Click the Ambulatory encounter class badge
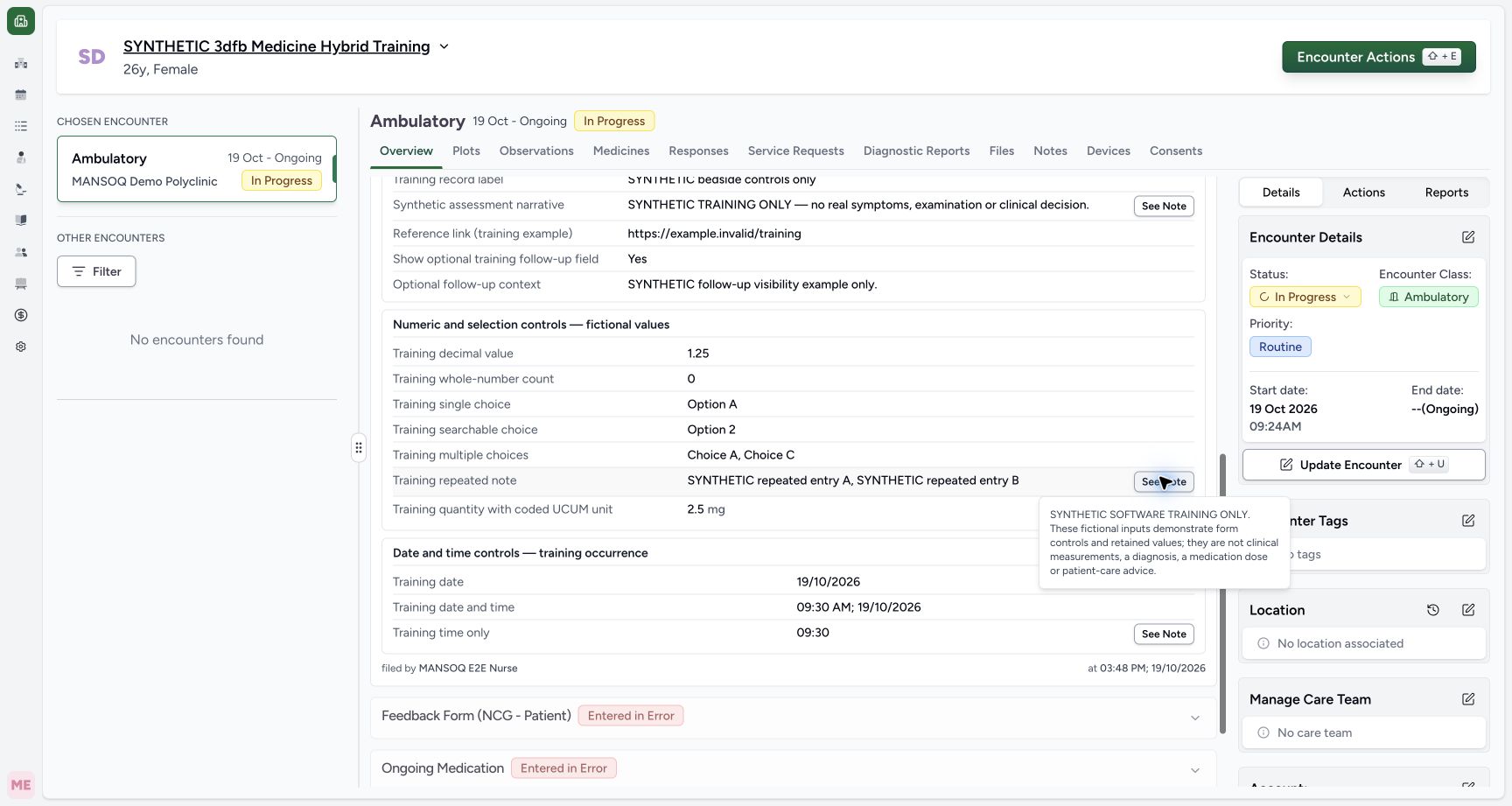The image size is (1512, 806). point(1429,297)
